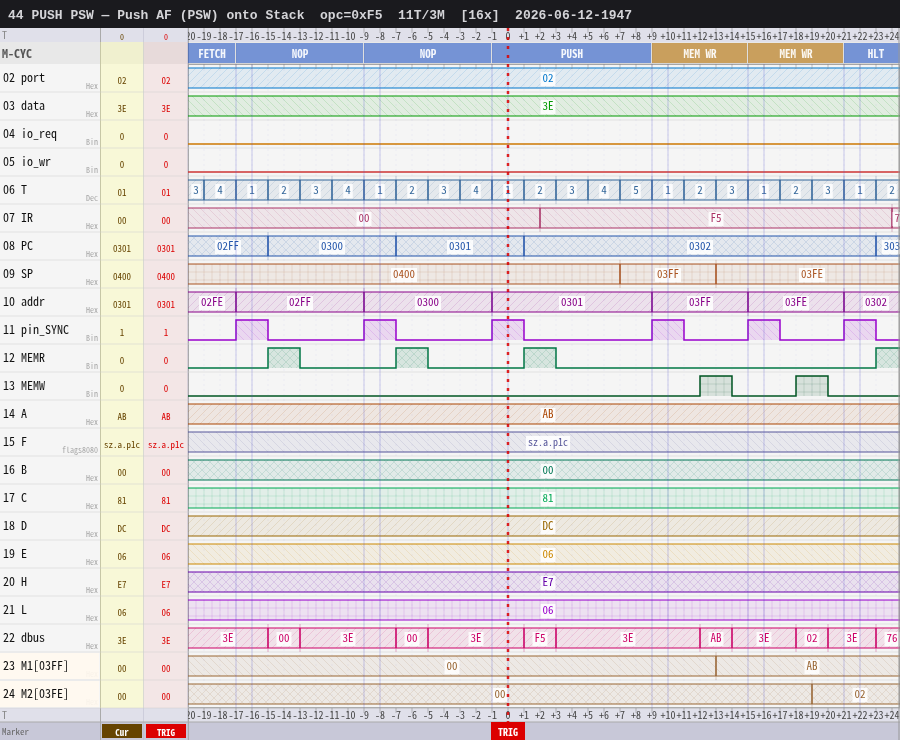Click the 03FF value in SP waveform

668,274
